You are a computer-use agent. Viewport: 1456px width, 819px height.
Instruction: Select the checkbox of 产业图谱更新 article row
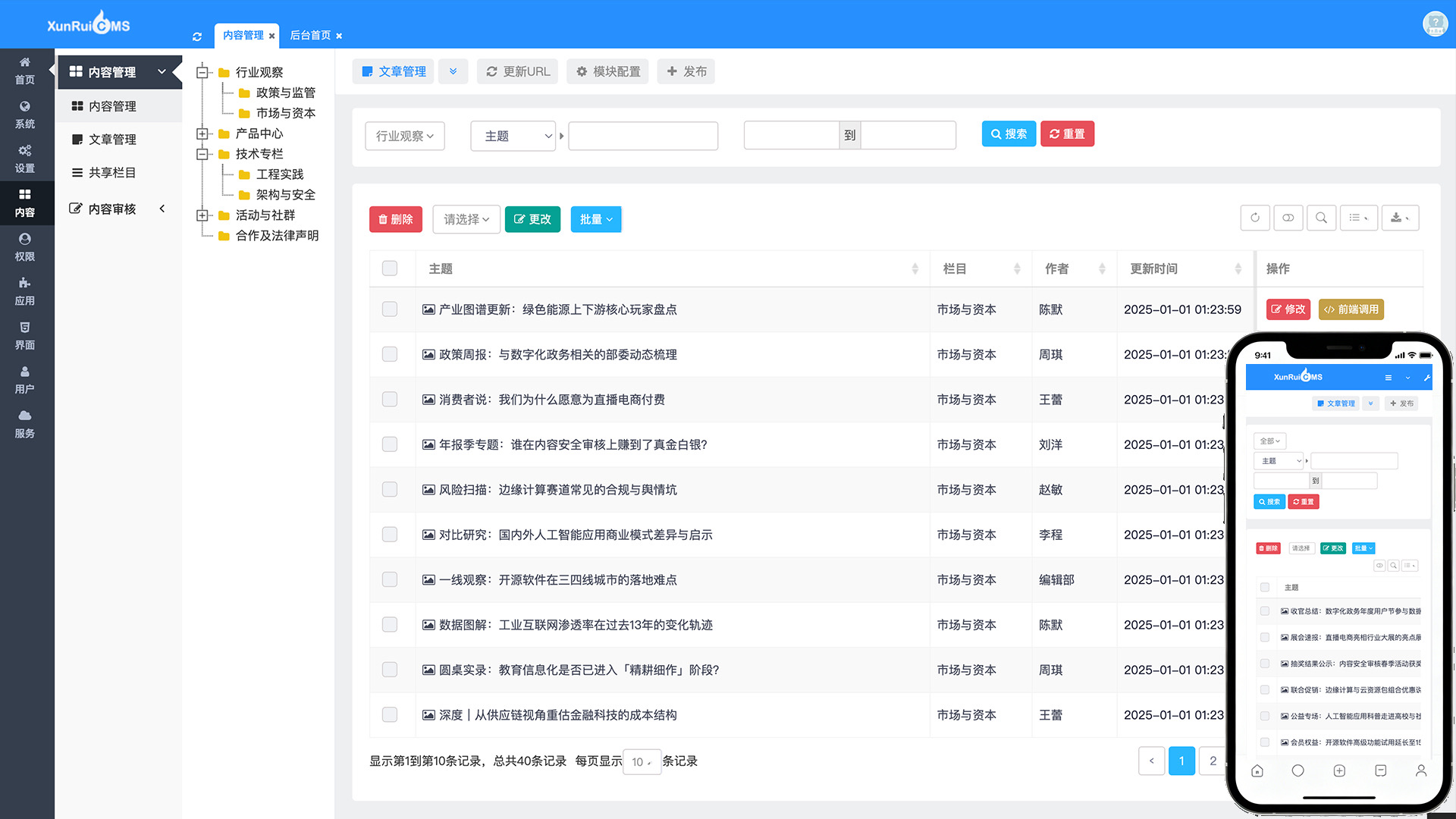pyautogui.click(x=390, y=309)
